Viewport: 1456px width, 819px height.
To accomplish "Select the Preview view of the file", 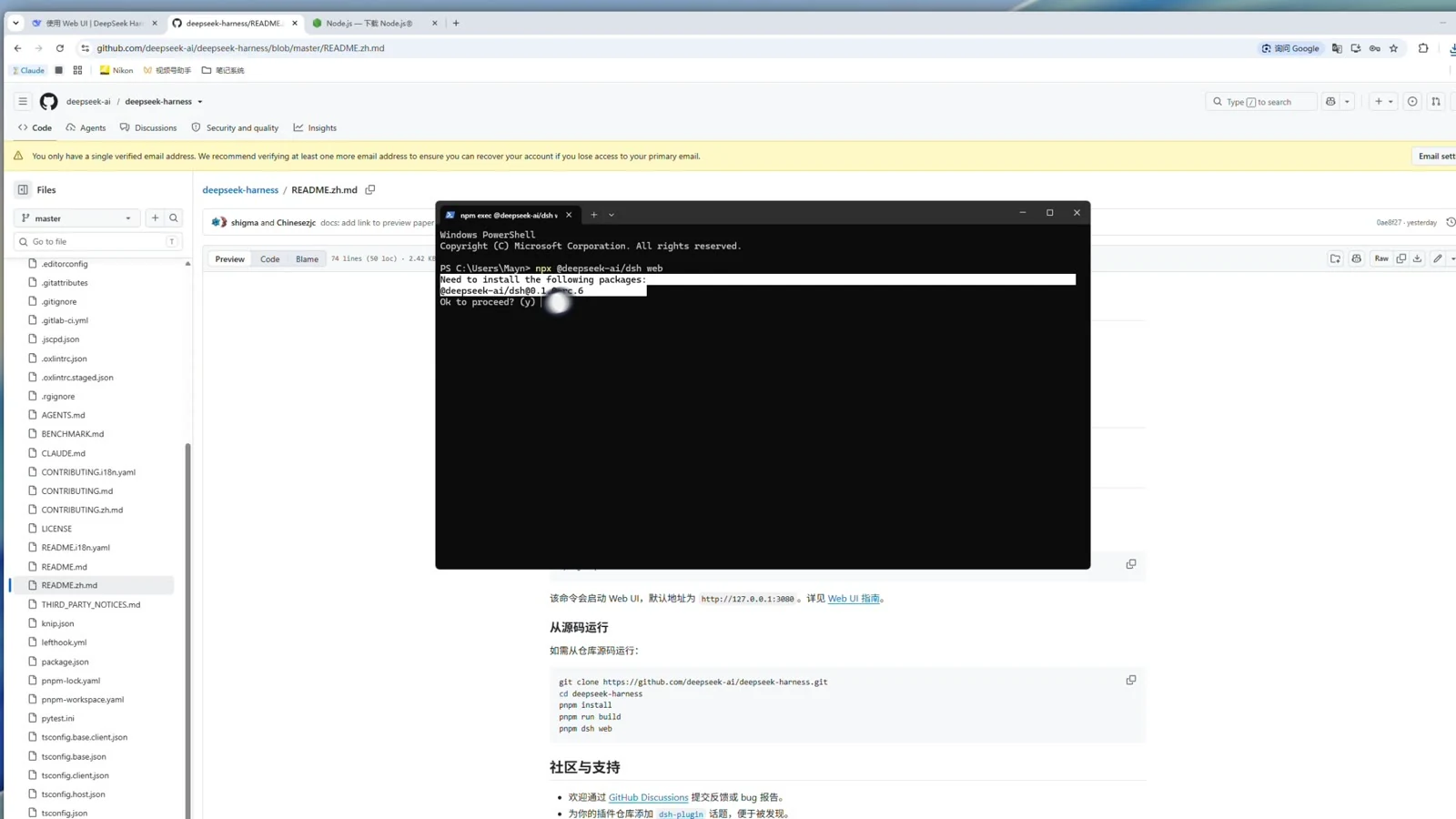I will click(229, 258).
